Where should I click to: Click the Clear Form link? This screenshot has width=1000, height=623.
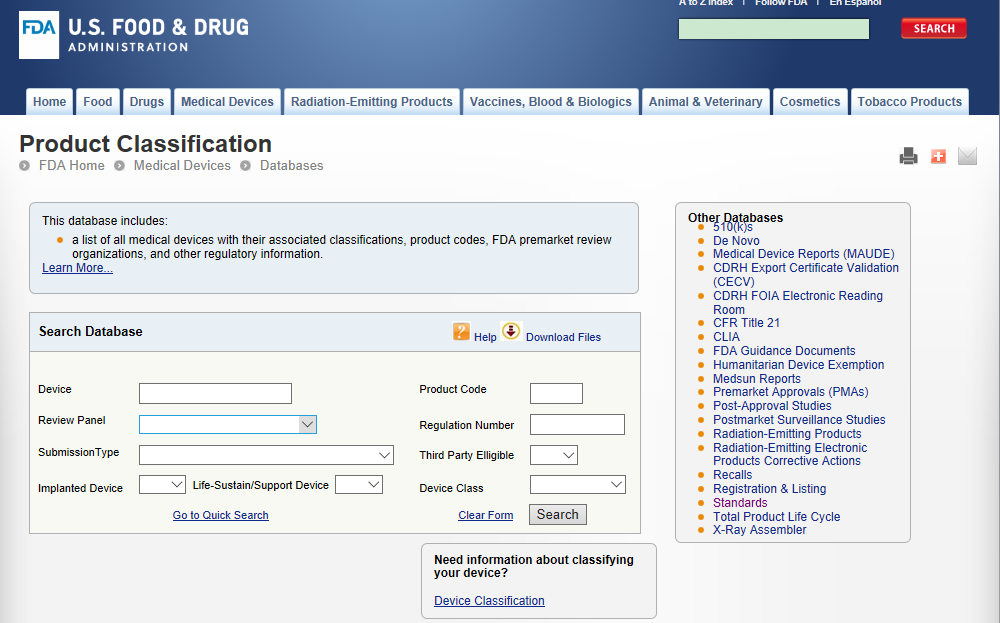(x=485, y=515)
